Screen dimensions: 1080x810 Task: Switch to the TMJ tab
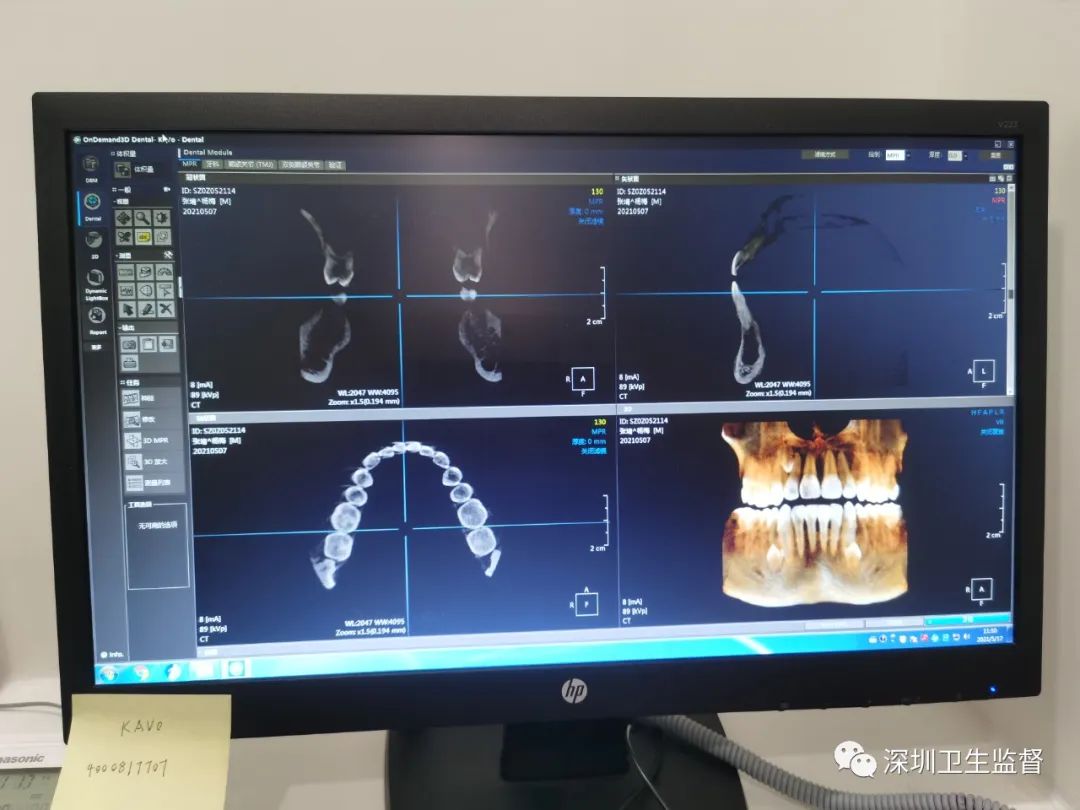click(x=250, y=164)
